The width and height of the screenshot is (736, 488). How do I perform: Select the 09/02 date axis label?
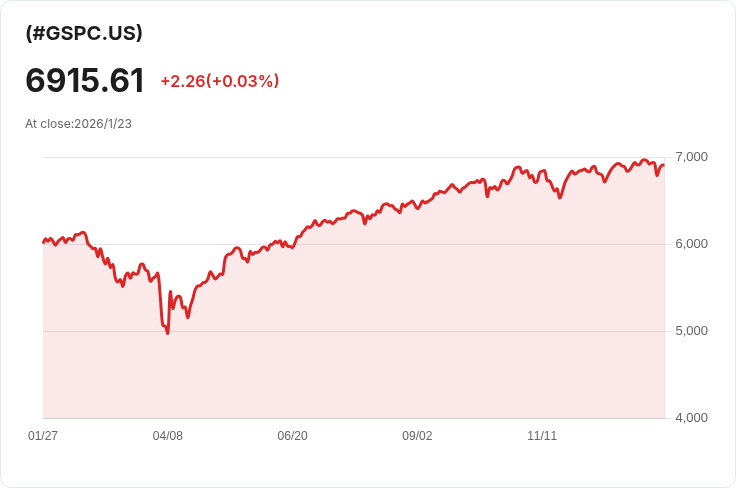(417, 436)
